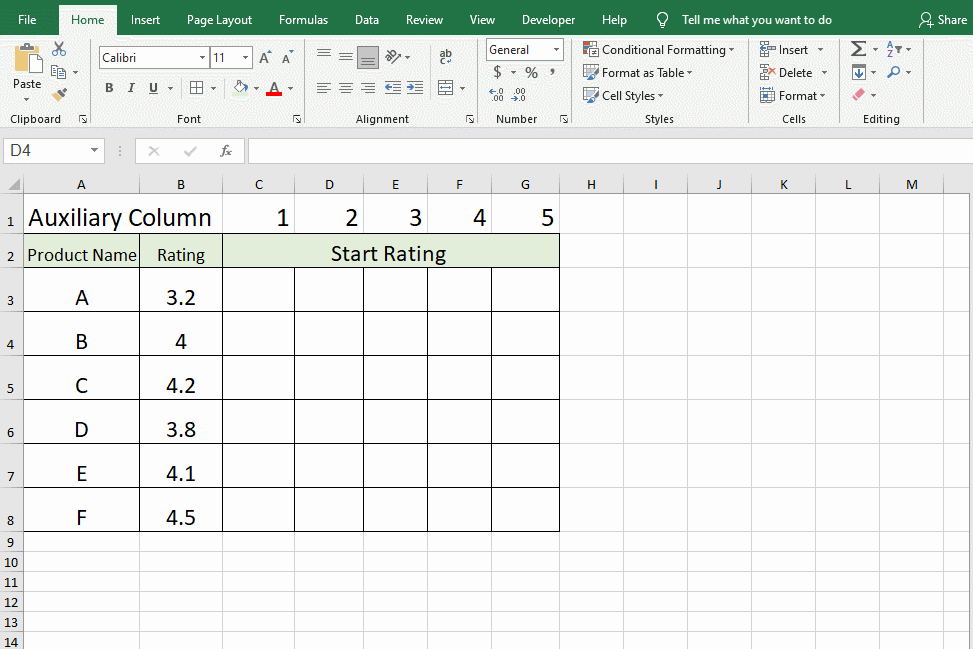Open the Paste options arrow
The height and width of the screenshot is (649, 973).
pyautogui.click(x=27, y=99)
